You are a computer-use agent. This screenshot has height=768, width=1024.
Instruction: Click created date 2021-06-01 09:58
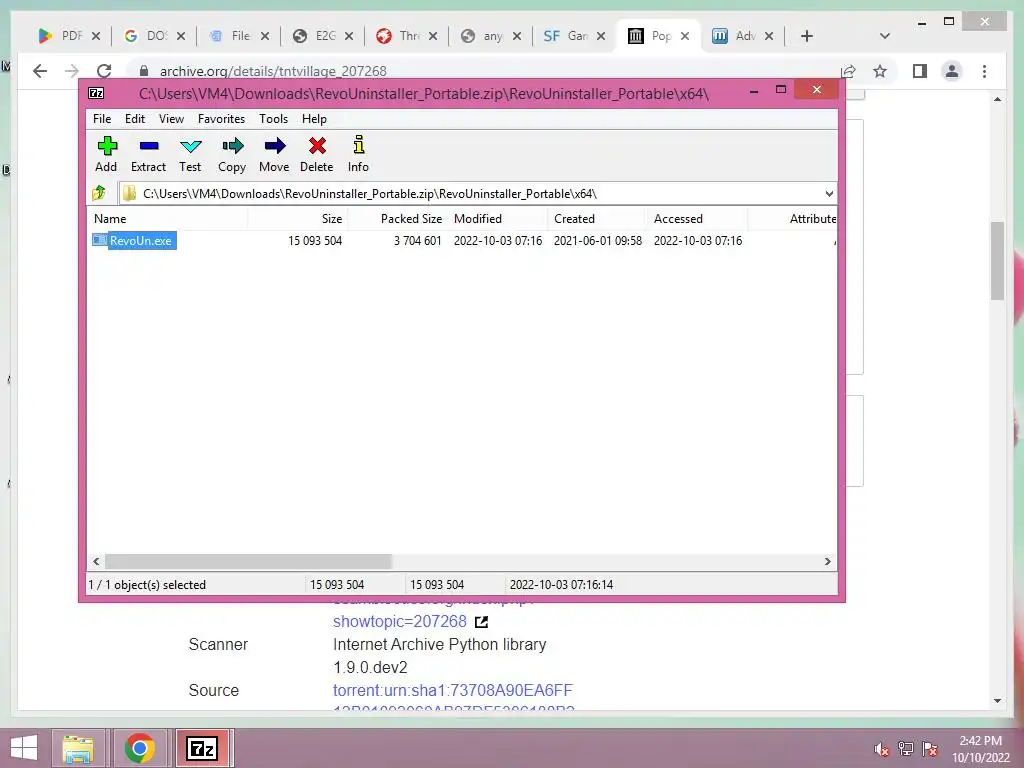(598, 240)
